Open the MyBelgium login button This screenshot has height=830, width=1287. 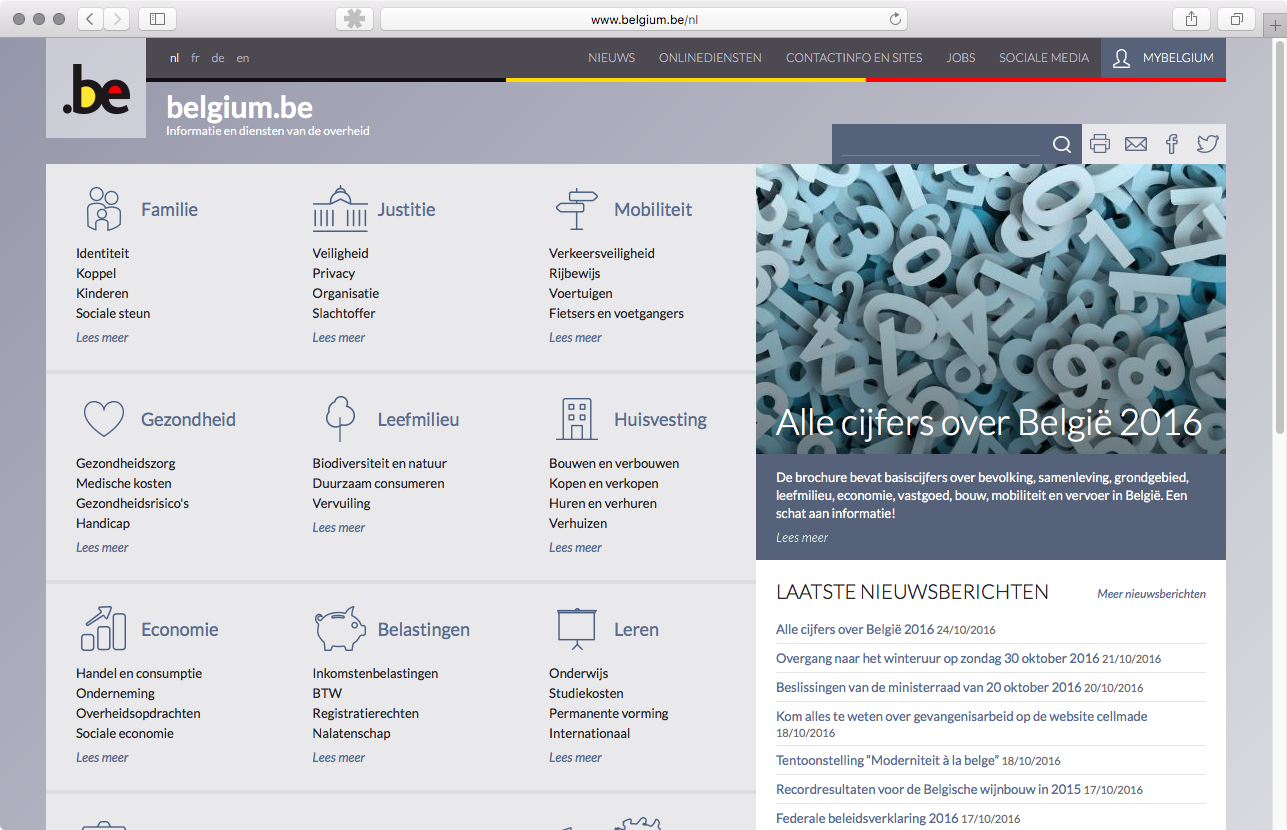1163,58
